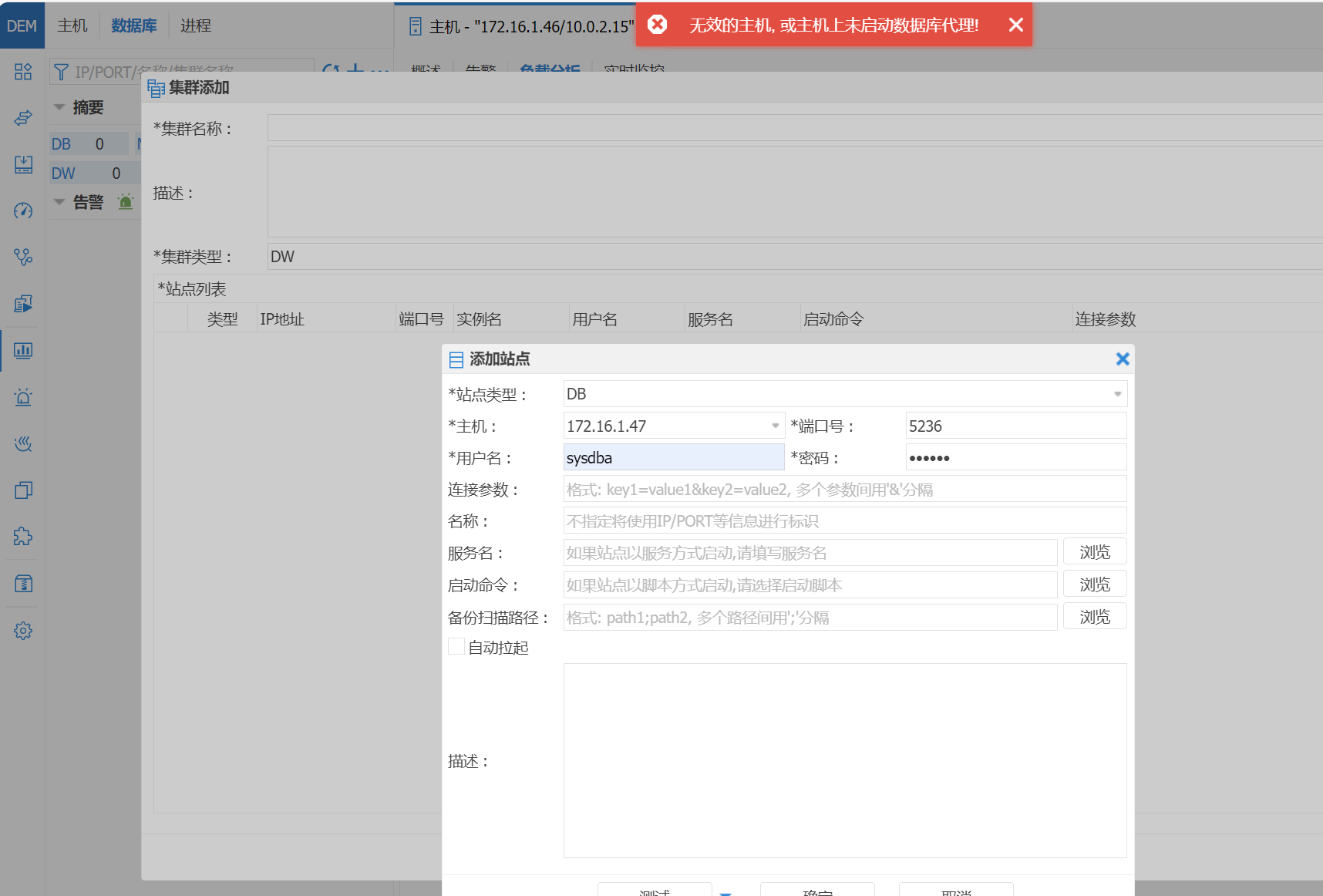Open the speedometer gauge sidebar icon
The height and width of the screenshot is (896, 1323).
[x=23, y=211]
